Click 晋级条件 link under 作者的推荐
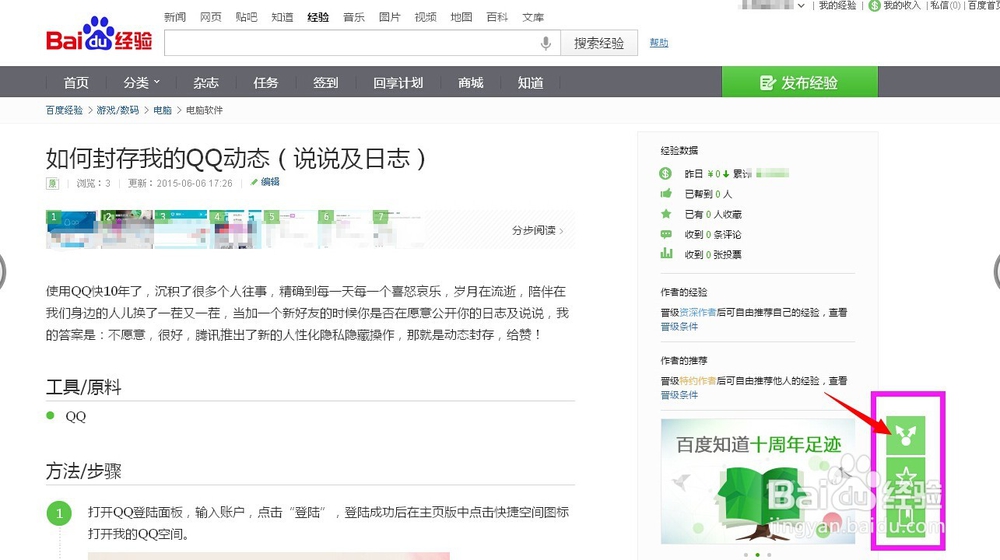The image size is (1000, 560). click(679, 395)
